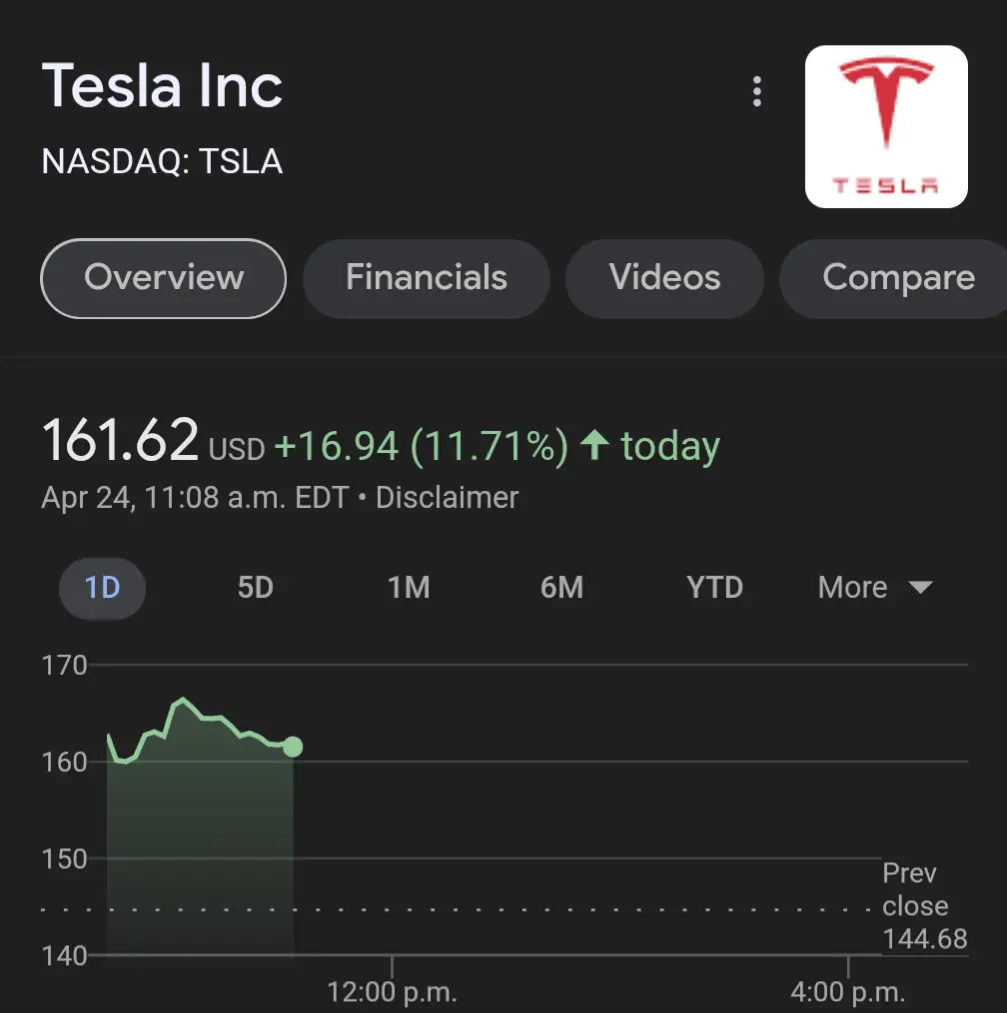Click the green current price dot on chart
Viewport: 1007px width, 1013px height.
293,746
